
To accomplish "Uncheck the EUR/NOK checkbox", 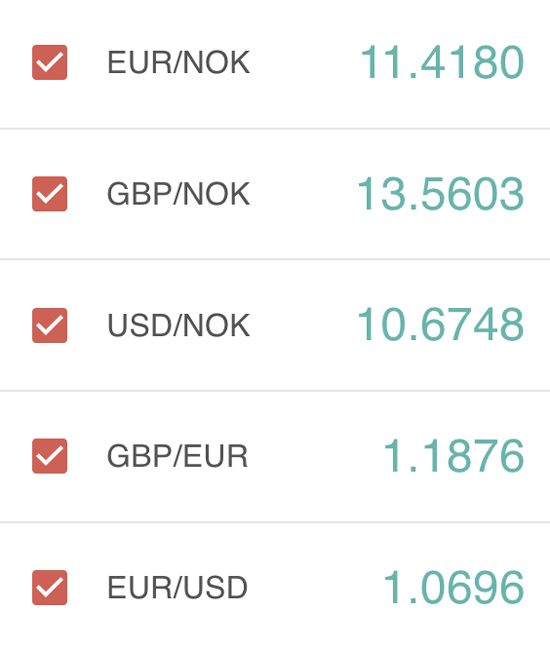I will (x=50, y=62).
